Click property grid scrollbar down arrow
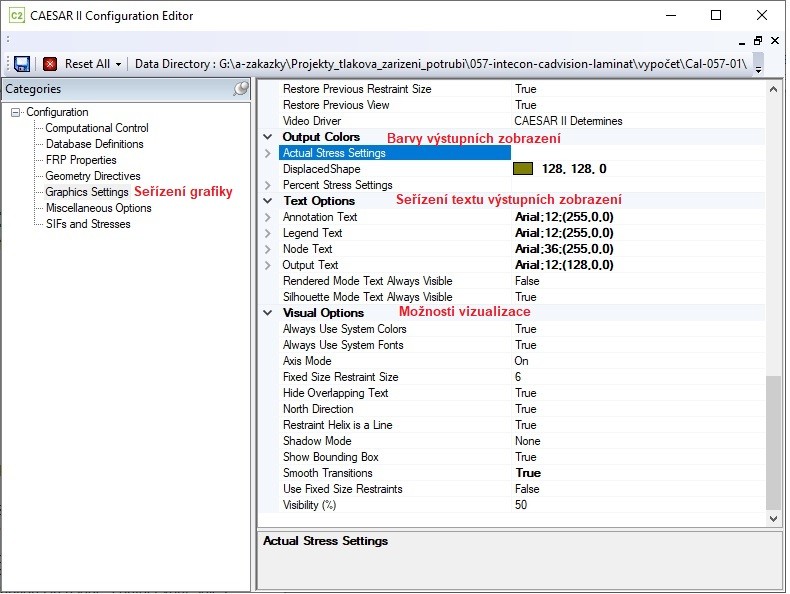 pyautogui.click(x=773, y=519)
